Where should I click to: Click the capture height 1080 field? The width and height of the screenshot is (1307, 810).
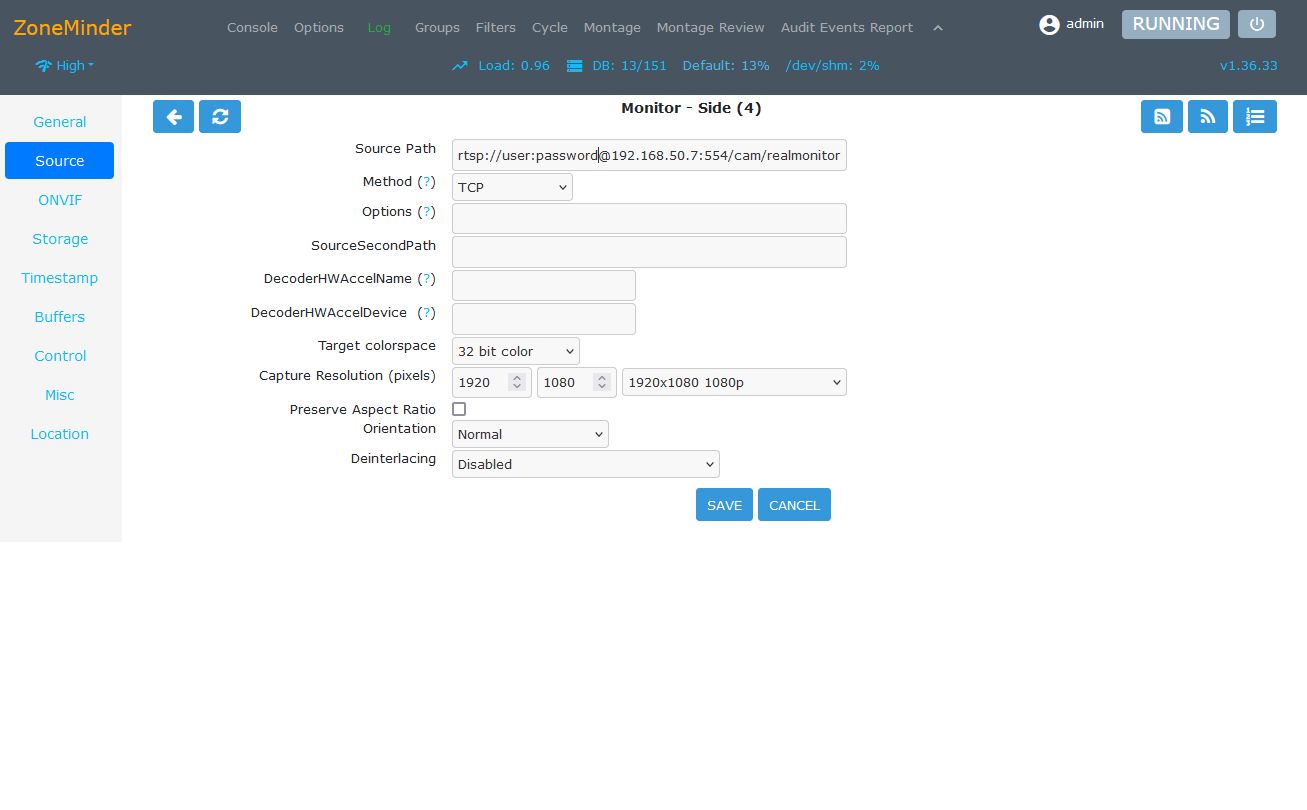pyautogui.click(x=576, y=382)
